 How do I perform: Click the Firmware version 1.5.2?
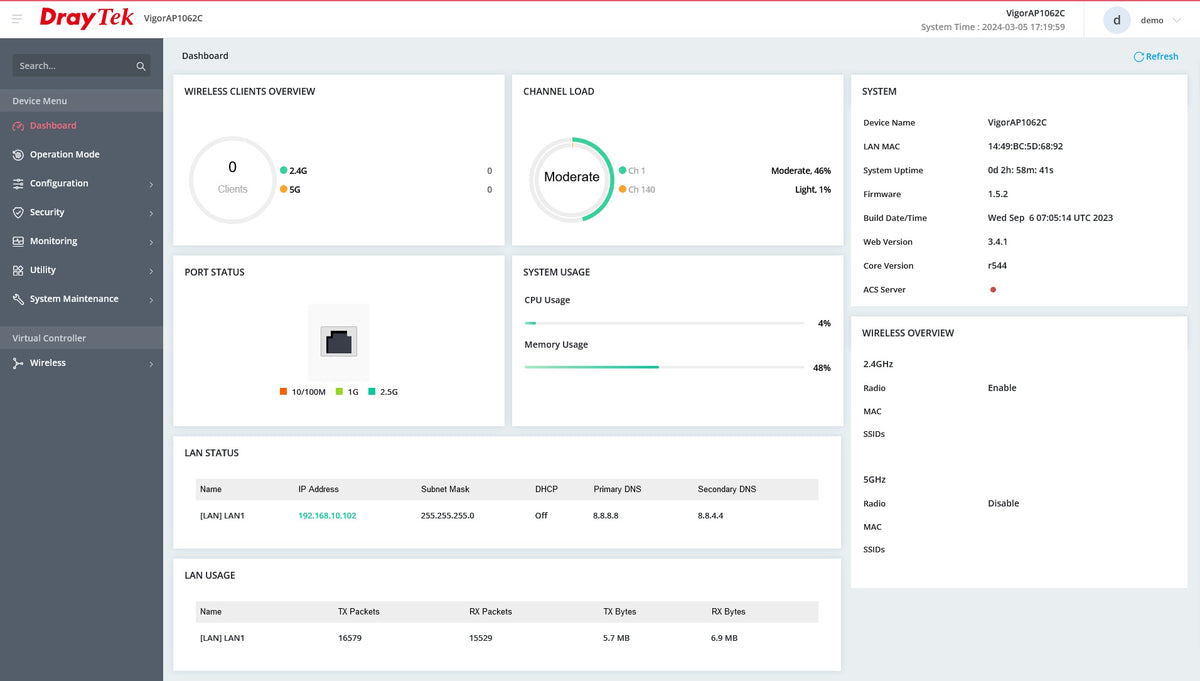click(x=998, y=195)
